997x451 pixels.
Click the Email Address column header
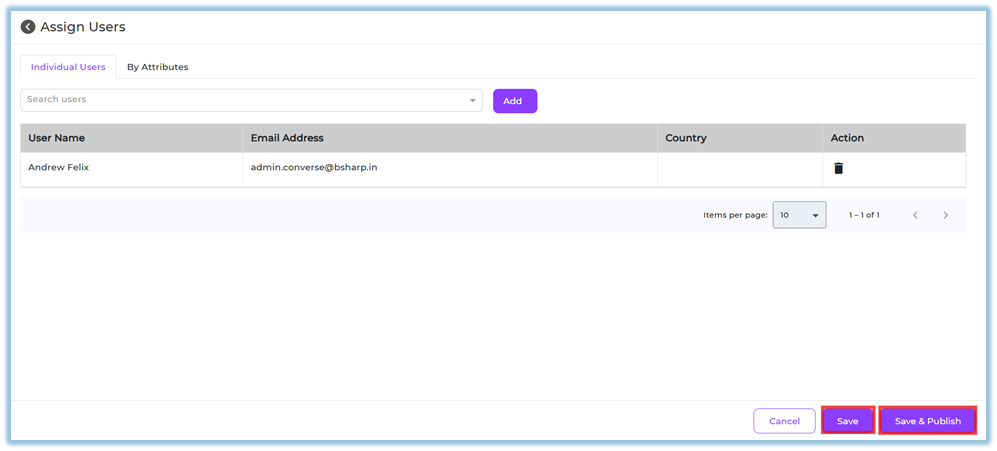pos(287,138)
